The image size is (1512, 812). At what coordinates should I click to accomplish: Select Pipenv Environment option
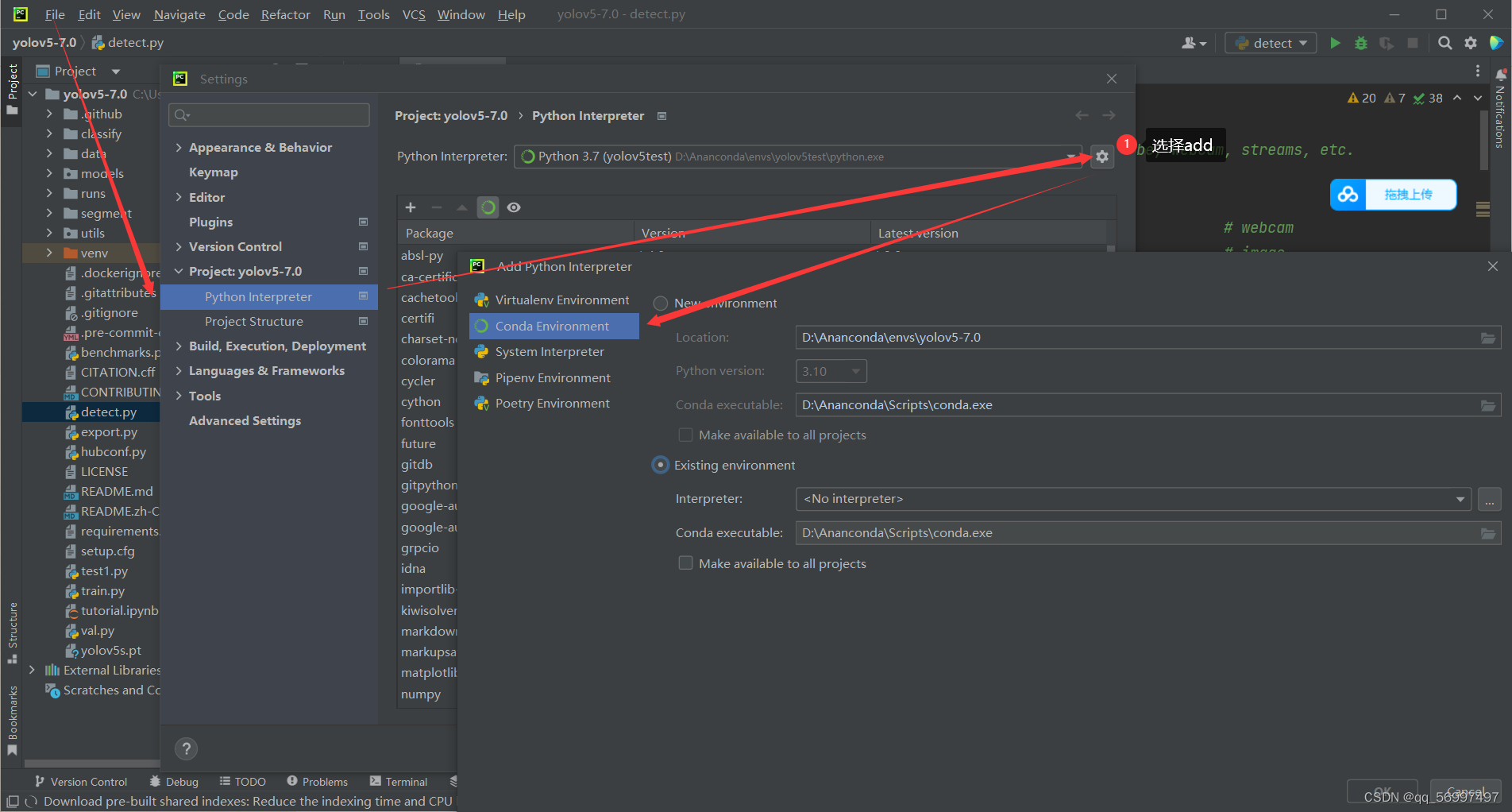pyautogui.click(x=554, y=378)
